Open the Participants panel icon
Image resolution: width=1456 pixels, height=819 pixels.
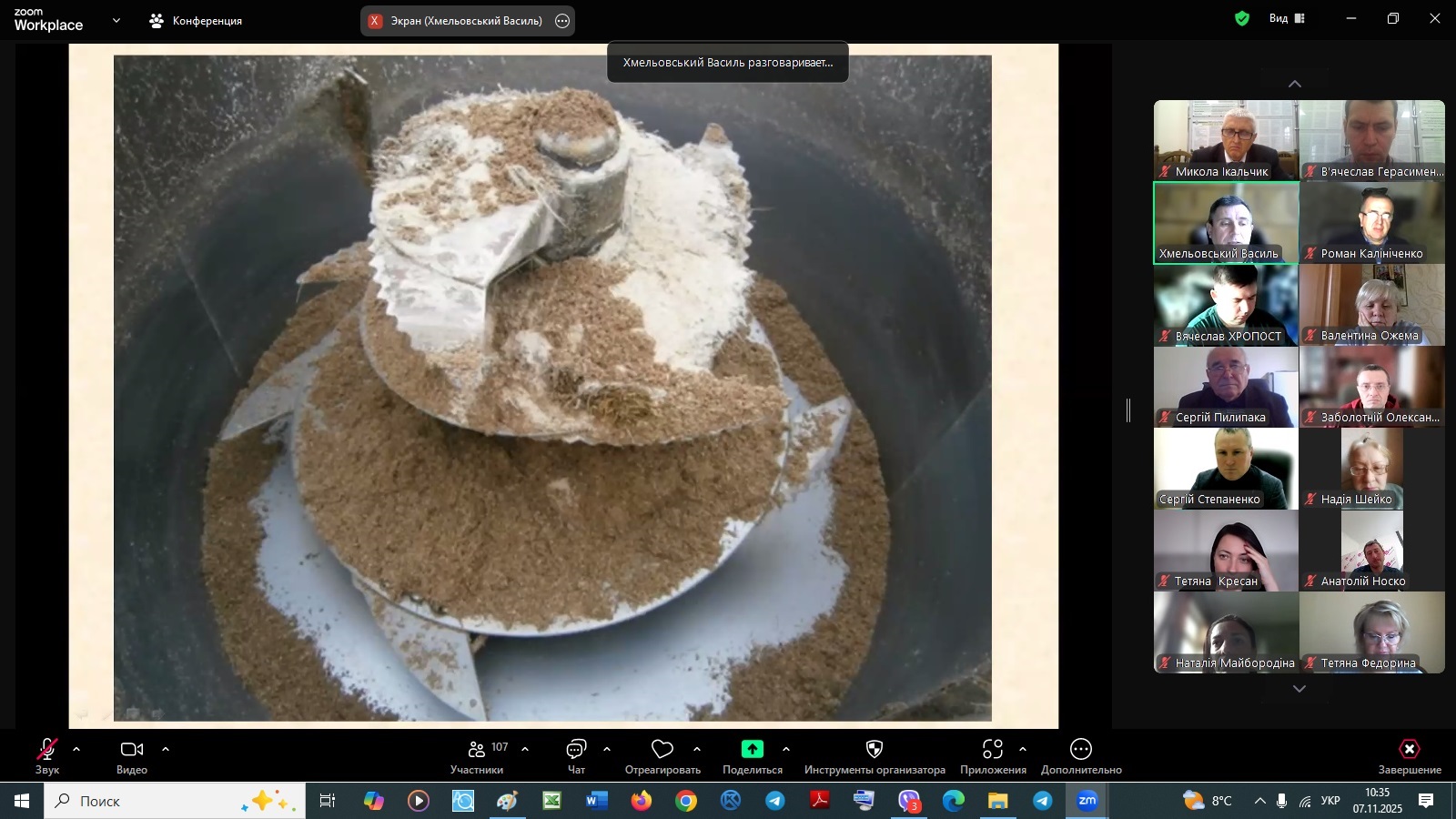click(x=476, y=750)
